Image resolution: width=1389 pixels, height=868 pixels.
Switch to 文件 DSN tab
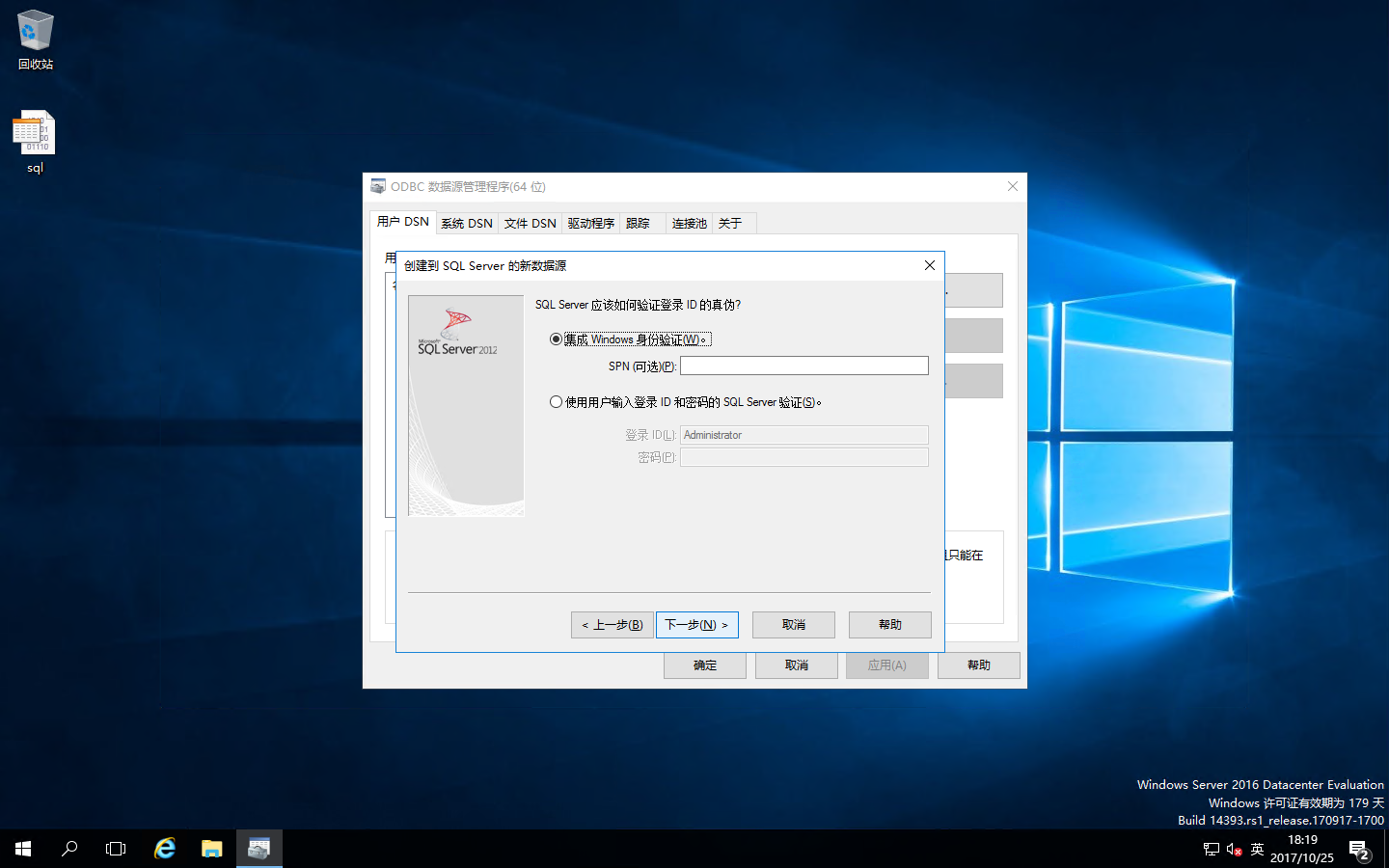(531, 223)
